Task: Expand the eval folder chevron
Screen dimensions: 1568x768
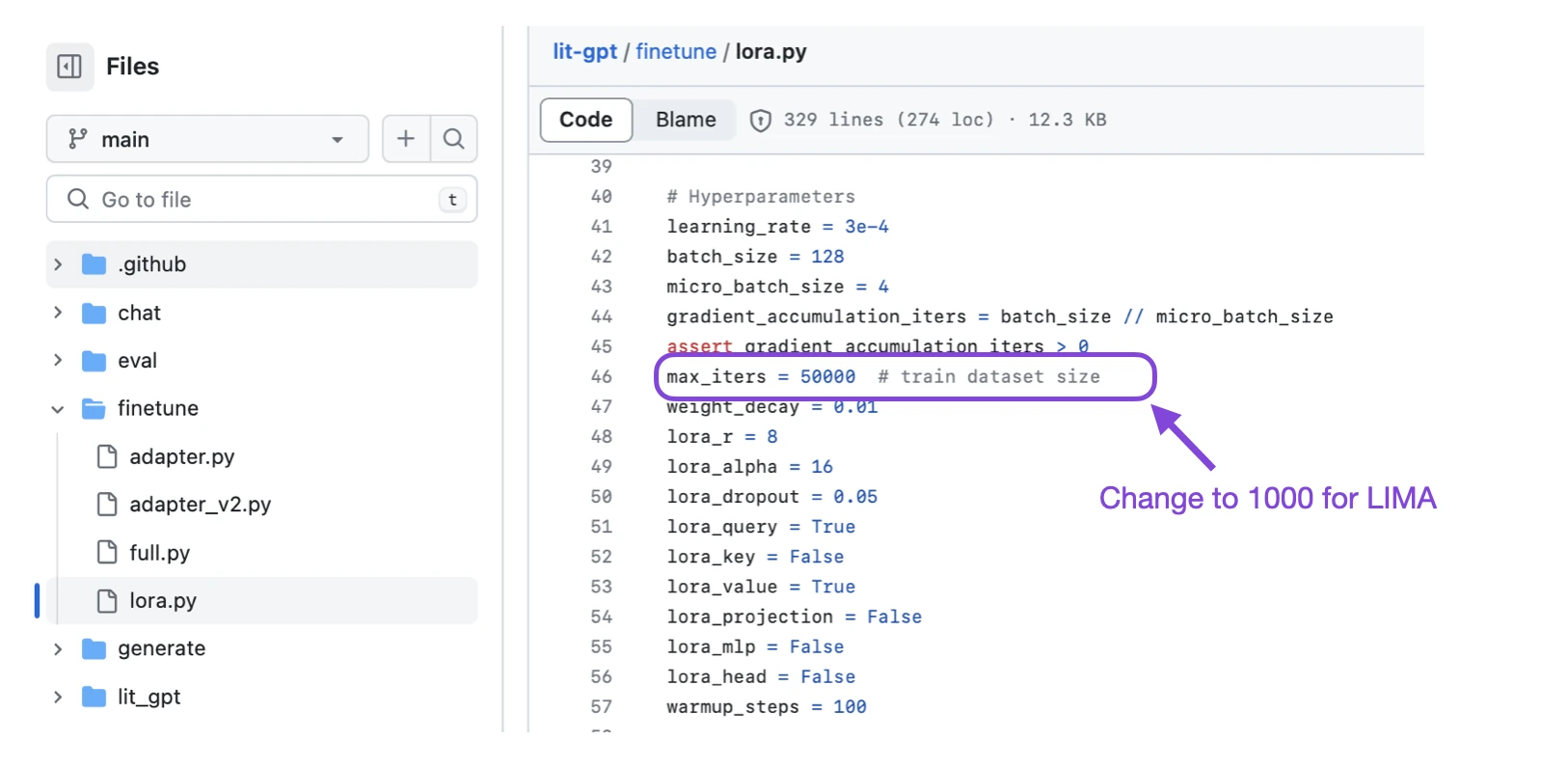Action: point(58,360)
